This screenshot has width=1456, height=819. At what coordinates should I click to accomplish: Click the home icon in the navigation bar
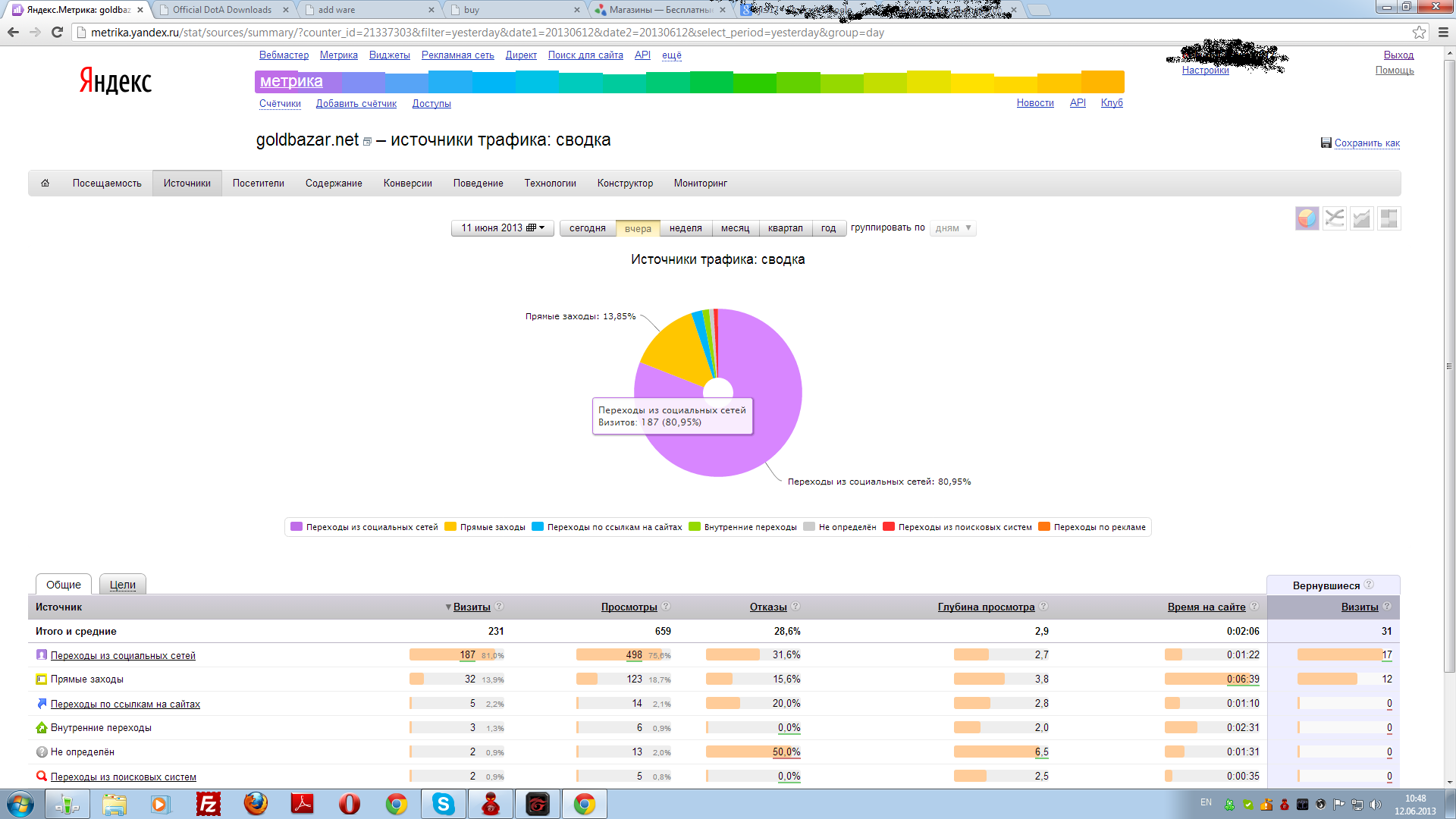tap(45, 183)
